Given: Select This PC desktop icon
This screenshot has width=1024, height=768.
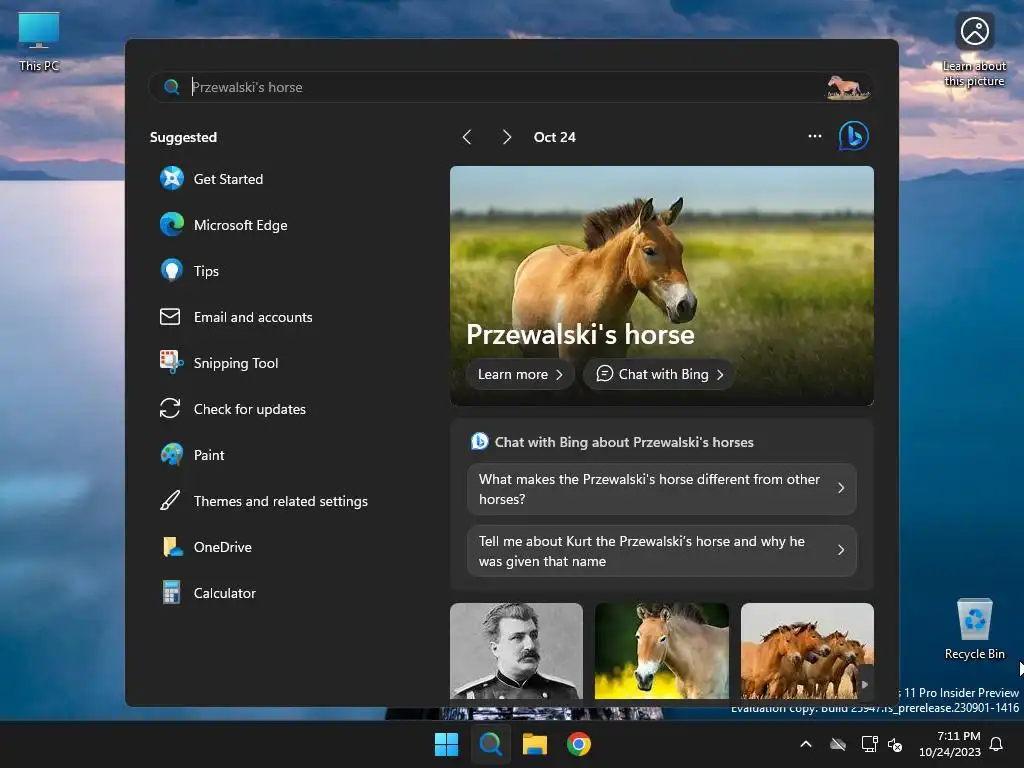Looking at the screenshot, I should click(39, 41).
